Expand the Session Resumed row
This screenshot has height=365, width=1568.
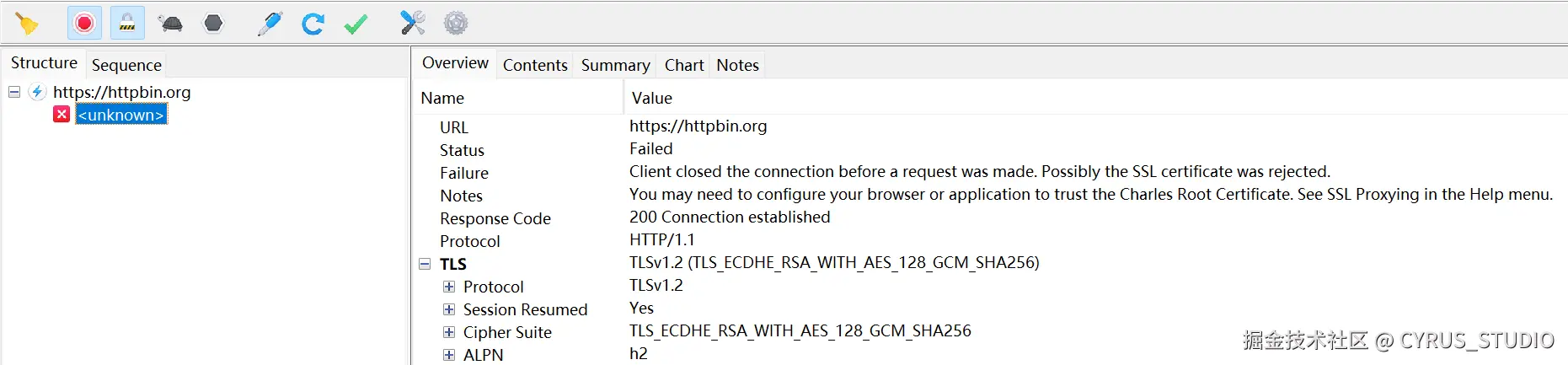(x=449, y=309)
